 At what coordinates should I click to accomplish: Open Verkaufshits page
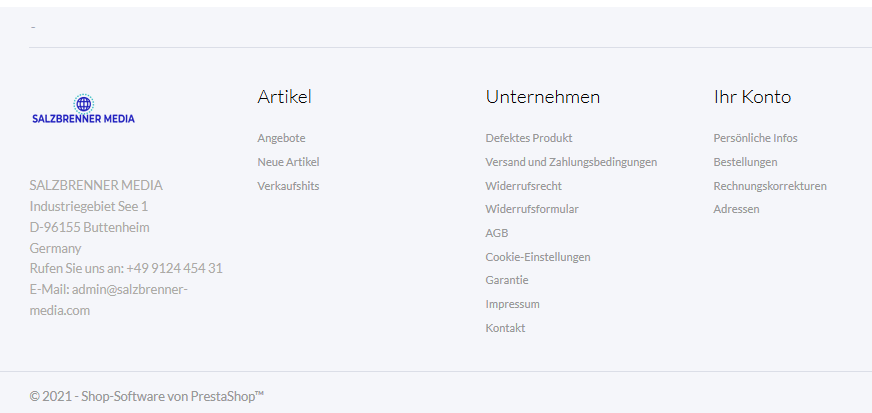pos(288,186)
